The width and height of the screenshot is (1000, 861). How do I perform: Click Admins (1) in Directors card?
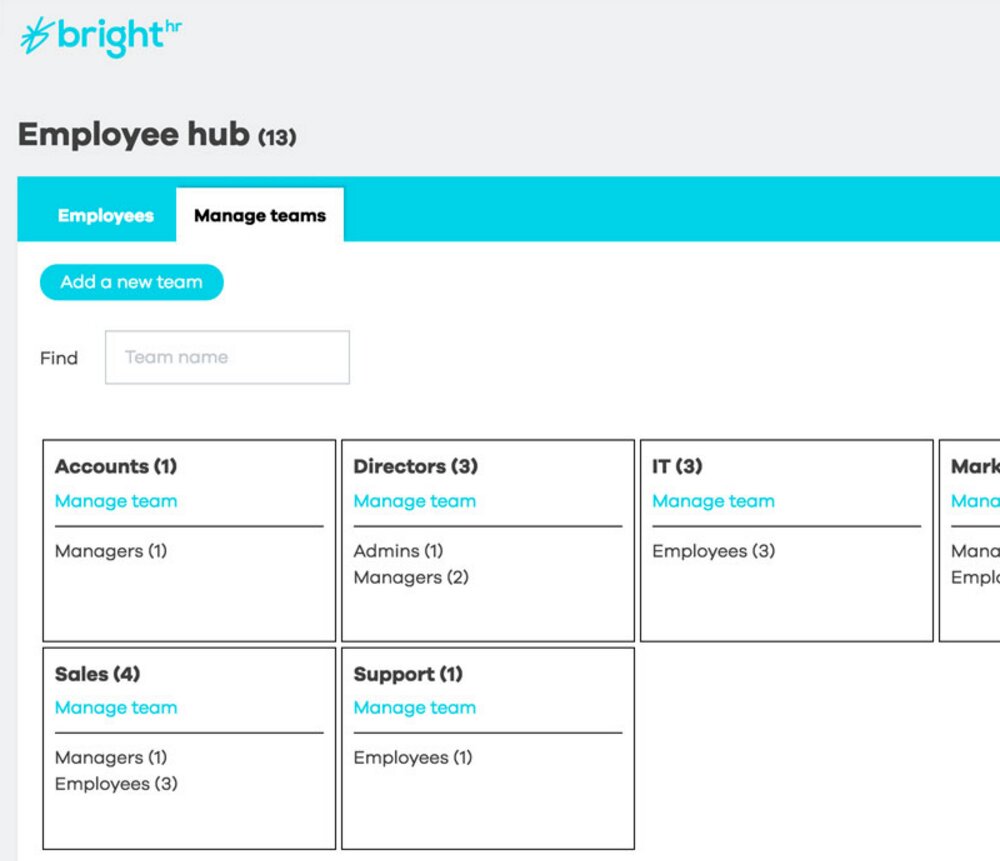398,551
